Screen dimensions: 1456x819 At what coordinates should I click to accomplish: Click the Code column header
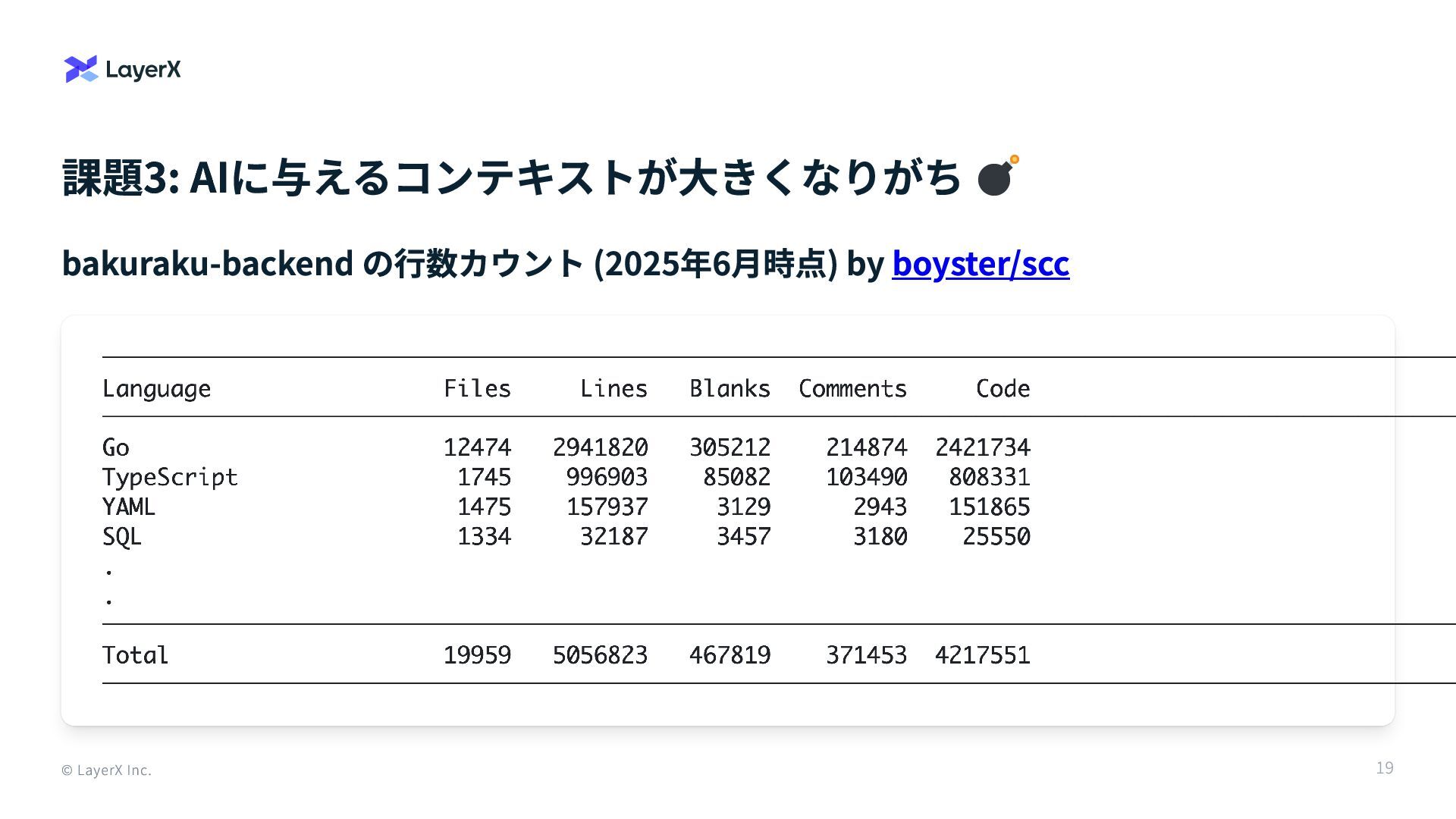pos(1003,388)
